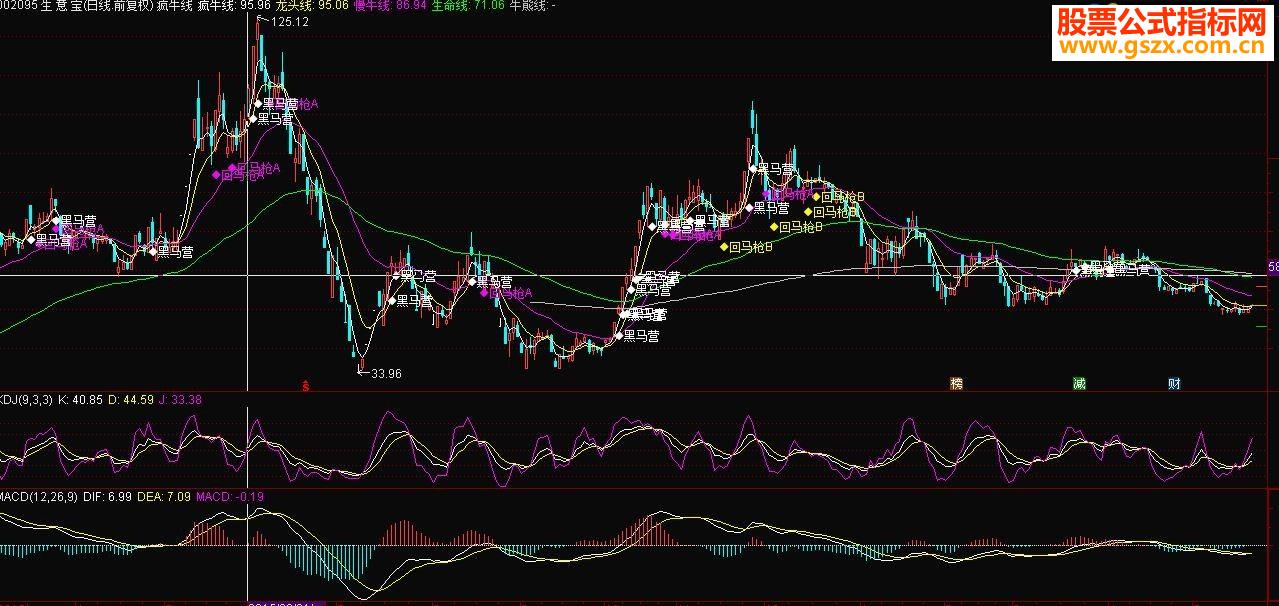Select the magenta 慢牛线 86.94 value
The width and height of the screenshot is (1279, 606).
[x=390, y=6]
